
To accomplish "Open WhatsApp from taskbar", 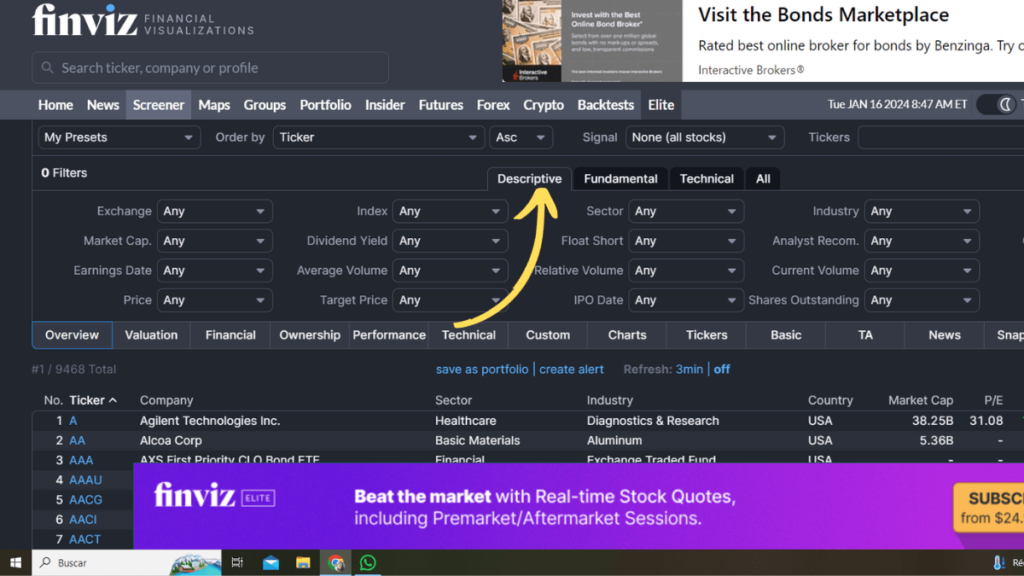I will pos(368,563).
